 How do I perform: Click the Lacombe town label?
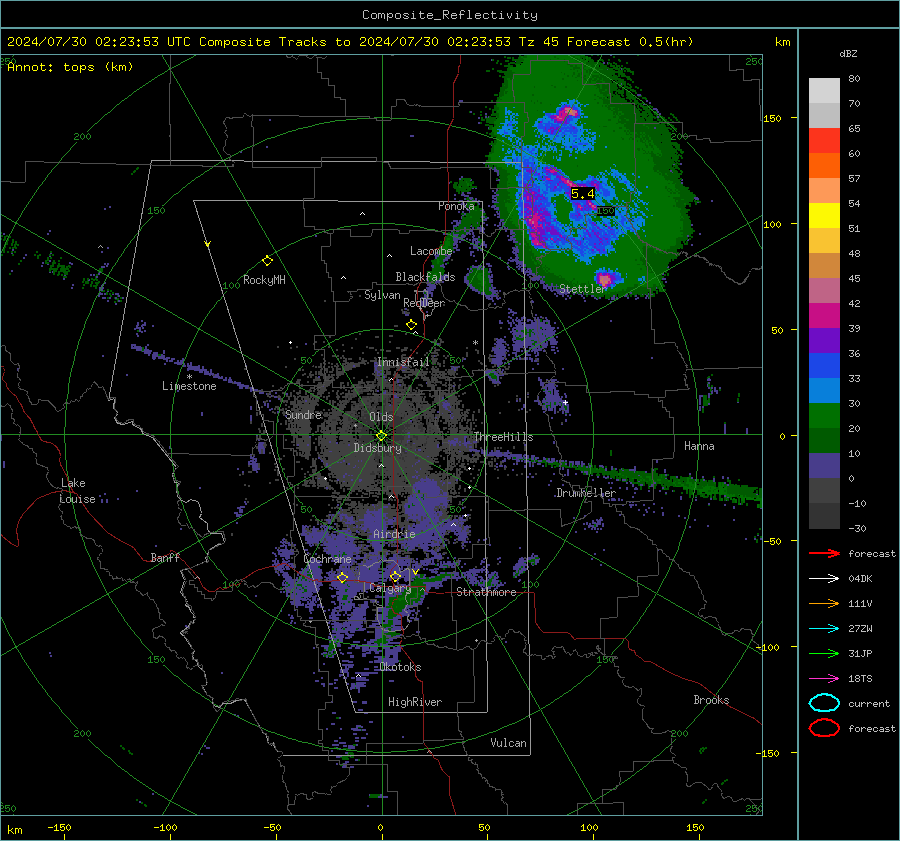click(x=431, y=251)
